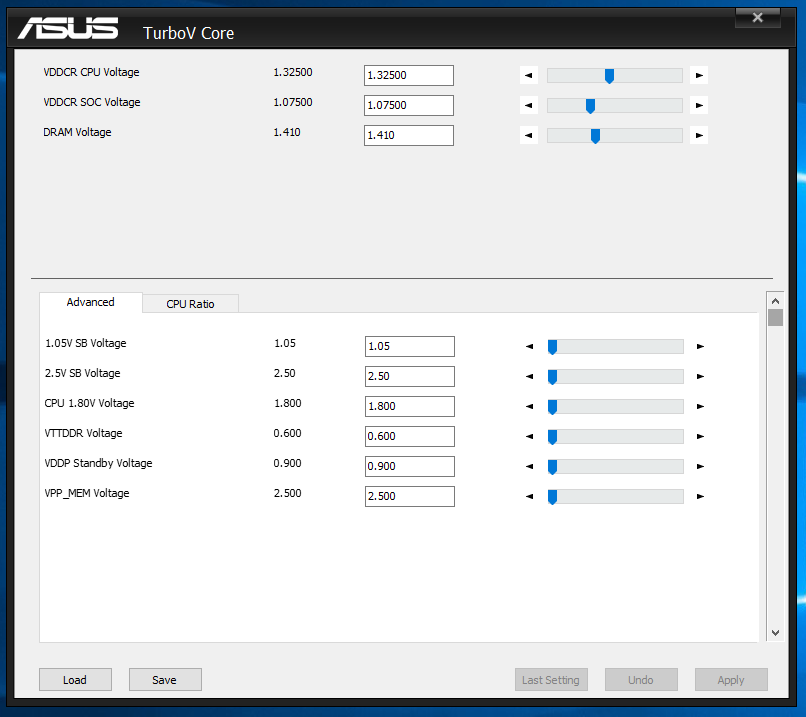The image size is (806, 717).
Task: Click the VTTDDR Voltage slider
Action: coord(616,436)
